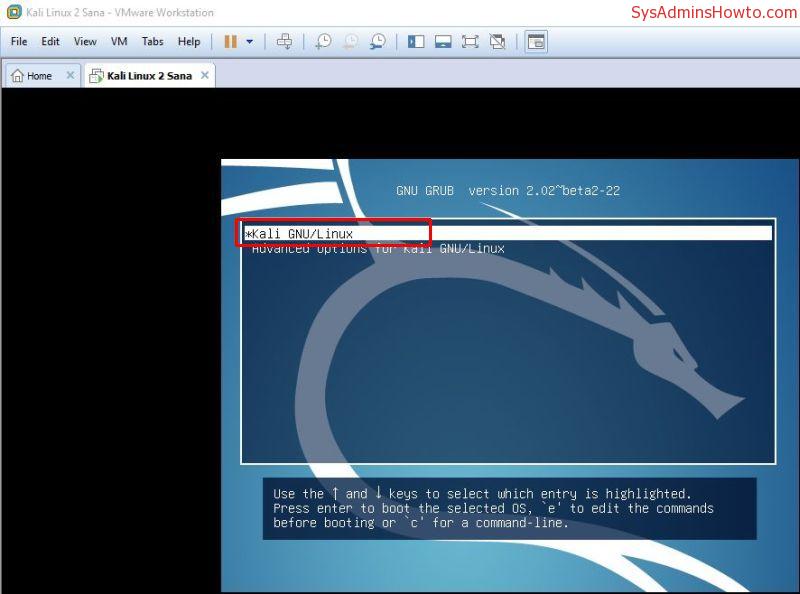Click the console view icon
This screenshot has width=800, height=594.
pos(536,42)
